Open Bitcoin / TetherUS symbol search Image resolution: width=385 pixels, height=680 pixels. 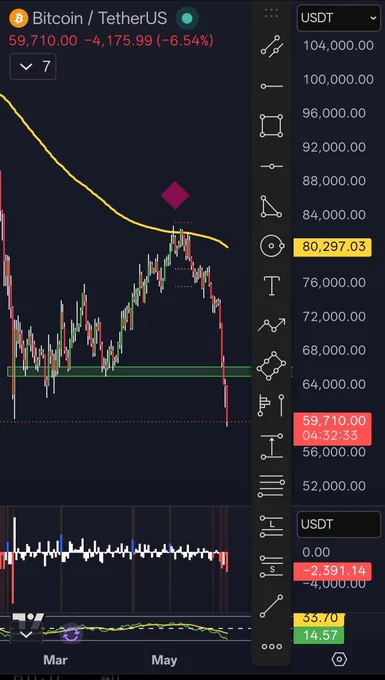pyautogui.click(x=99, y=18)
